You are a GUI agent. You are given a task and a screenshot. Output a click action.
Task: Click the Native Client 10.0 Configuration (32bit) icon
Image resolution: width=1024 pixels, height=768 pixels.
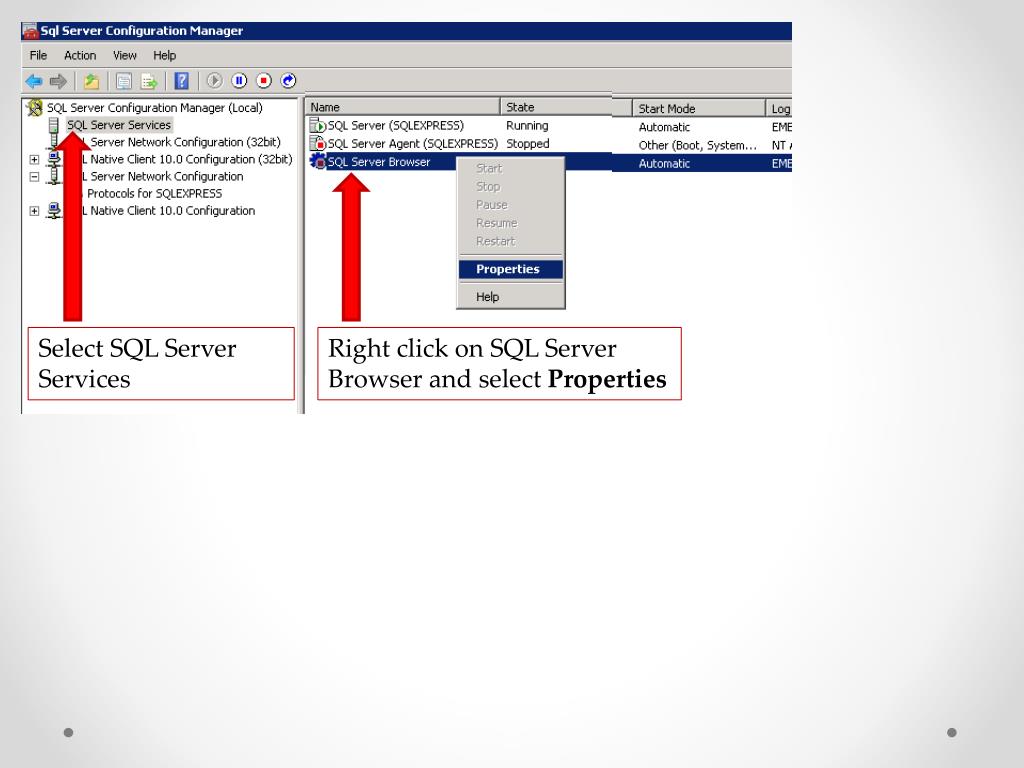[54, 159]
